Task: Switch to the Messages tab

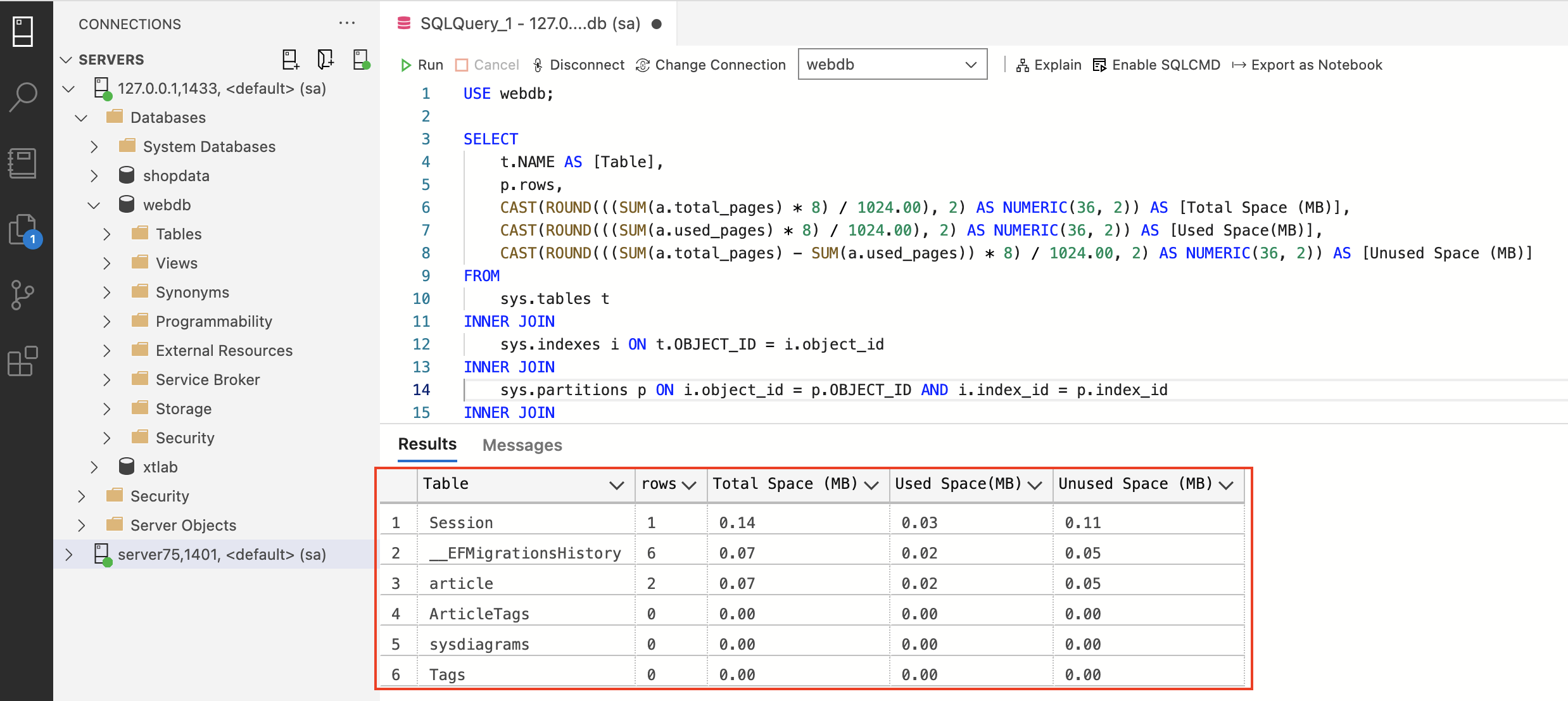Action: point(522,445)
